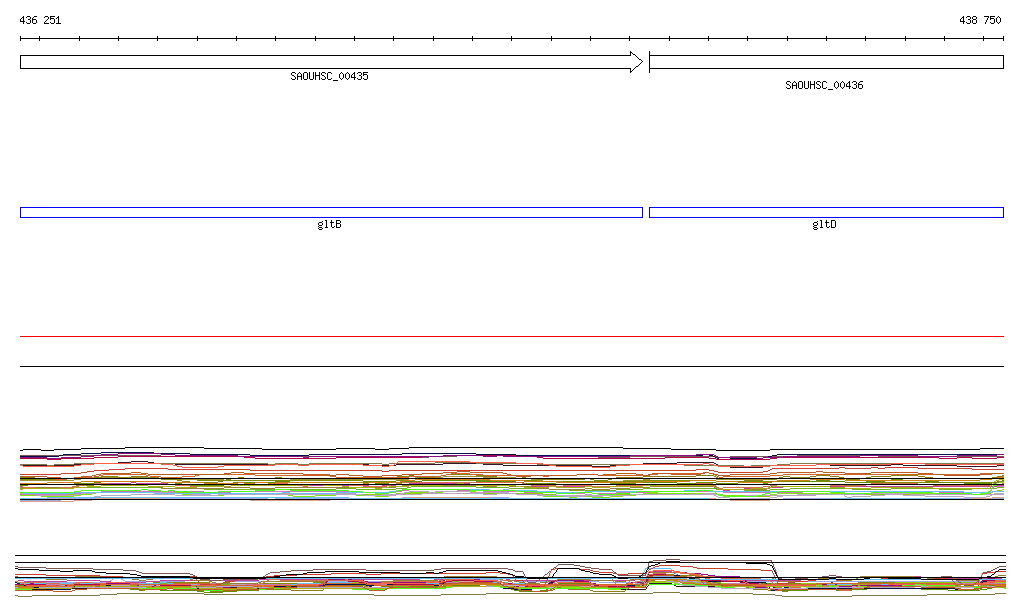
Task: Click the left edge of SAOUHSC_00436 gene
Action: 650,62
